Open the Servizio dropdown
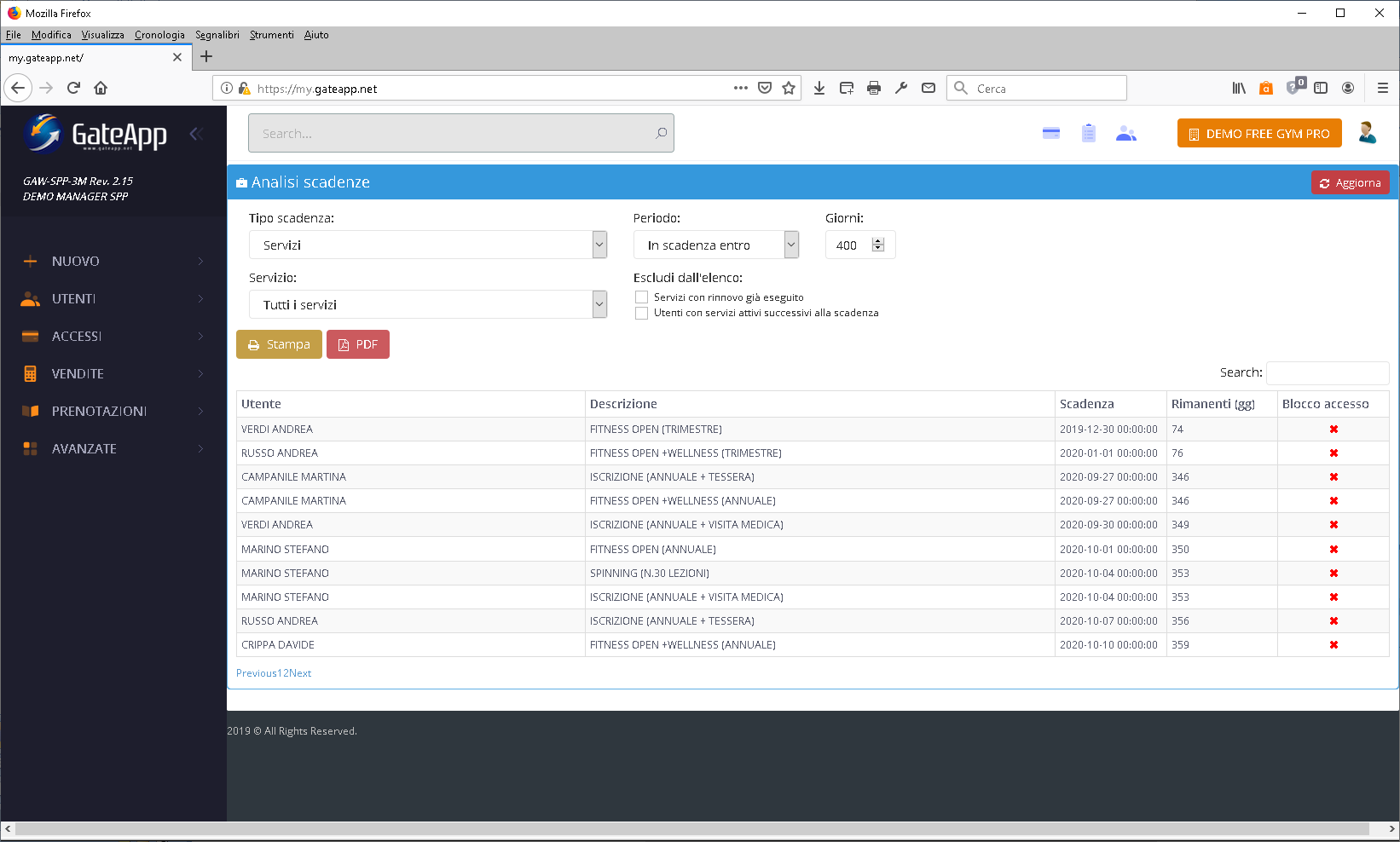The height and width of the screenshot is (842, 1400). [428, 304]
